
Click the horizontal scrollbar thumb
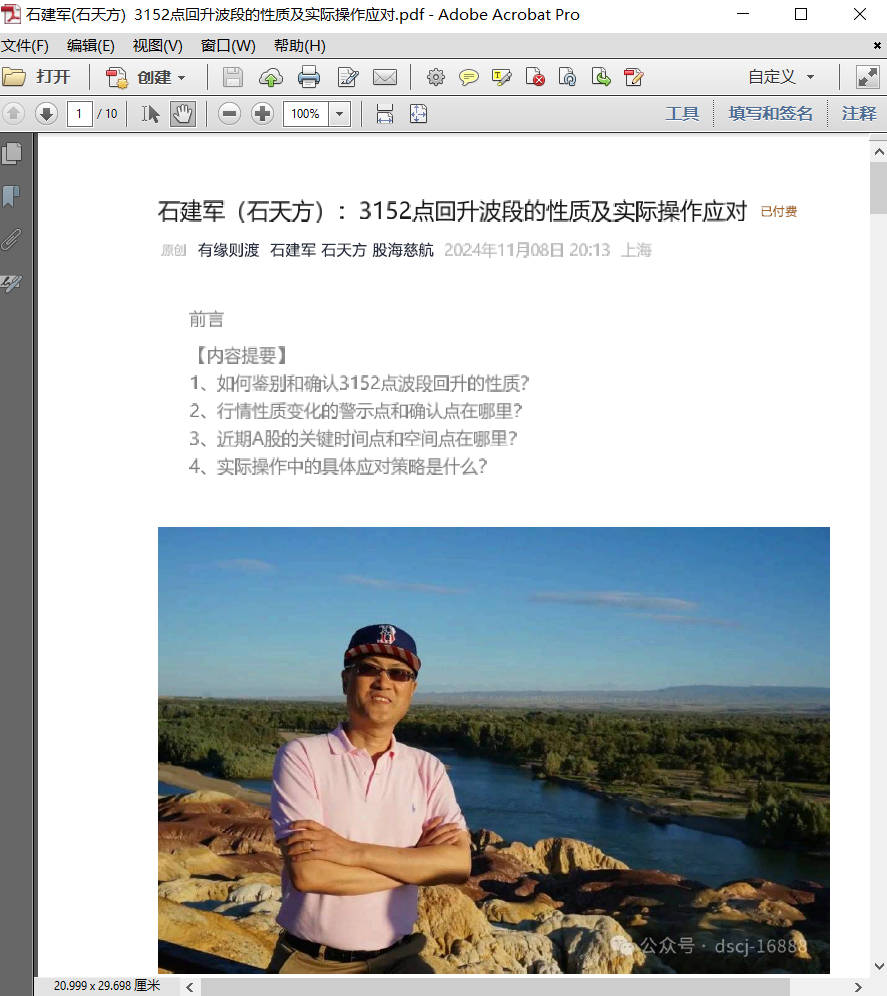pyautogui.click(x=496, y=986)
